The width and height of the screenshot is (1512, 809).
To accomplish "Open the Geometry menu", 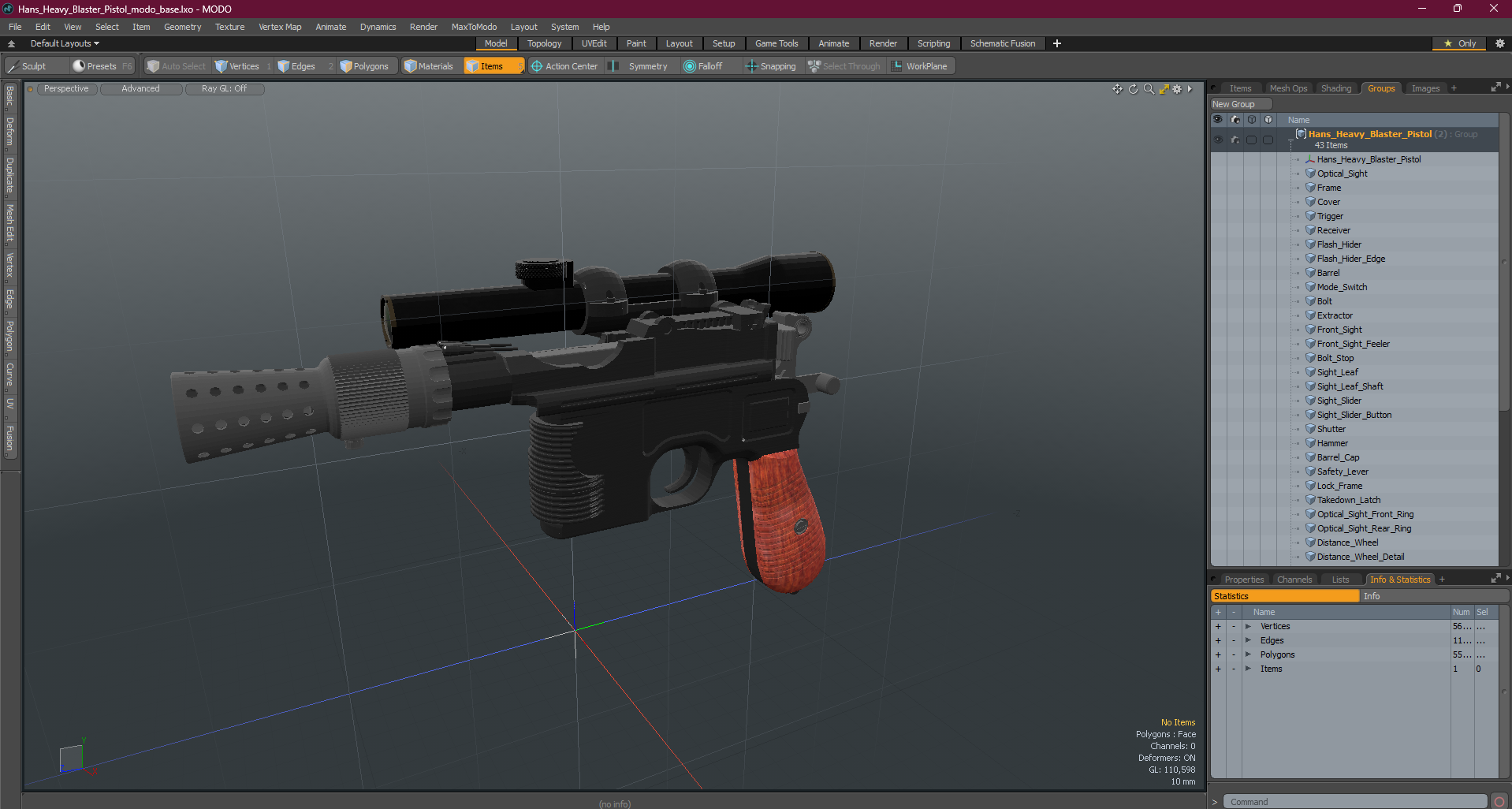I will (x=182, y=27).
